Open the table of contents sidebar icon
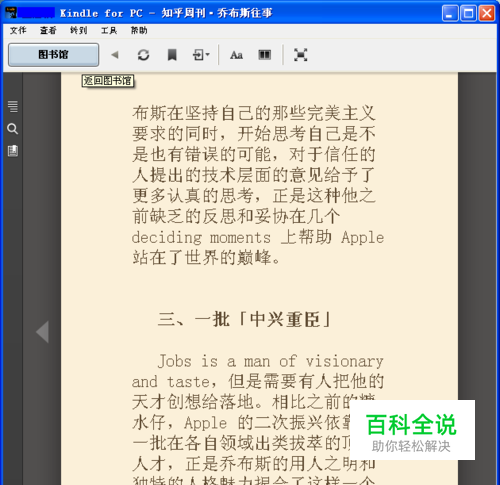This screenshot has height=485, width=500. (13, 106)
